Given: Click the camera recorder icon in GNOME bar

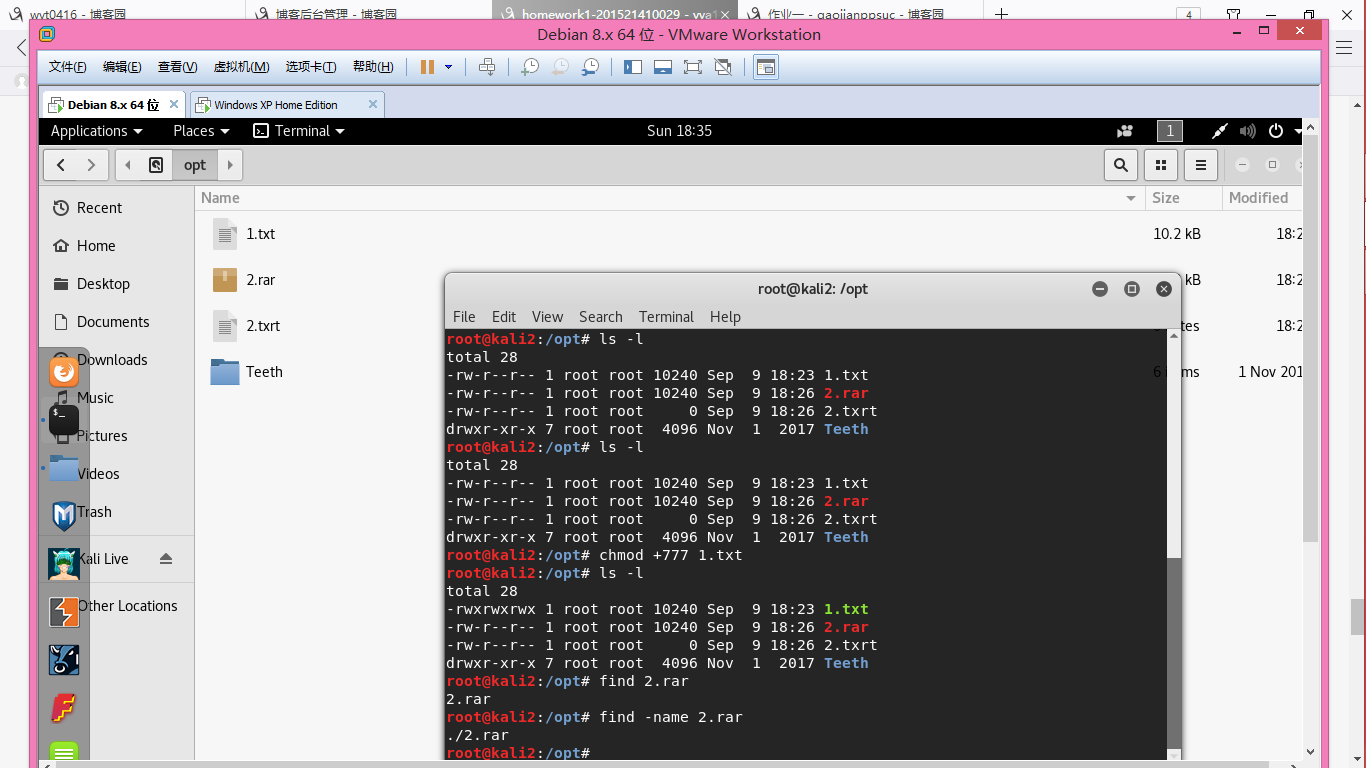Looking at the screenshot, I should pyautogui.click(x=1125, y=131).
